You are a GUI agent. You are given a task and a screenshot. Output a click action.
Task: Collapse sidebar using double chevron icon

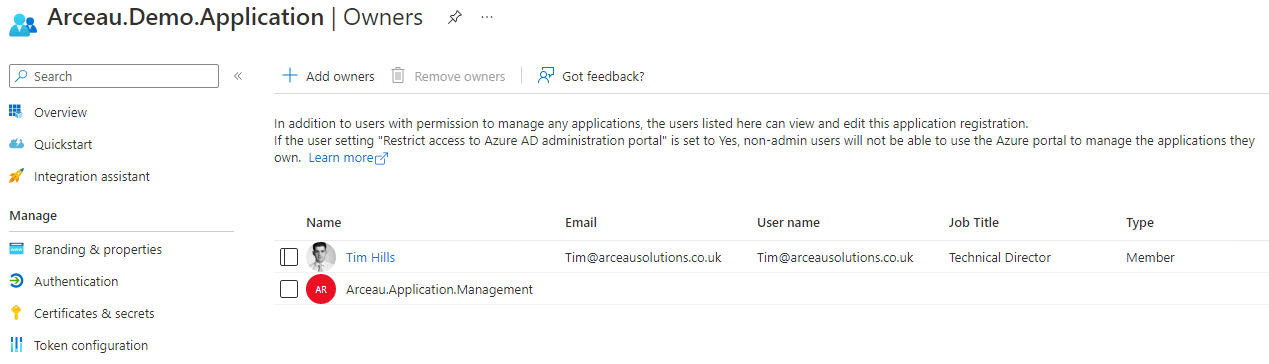click(238, 76)
